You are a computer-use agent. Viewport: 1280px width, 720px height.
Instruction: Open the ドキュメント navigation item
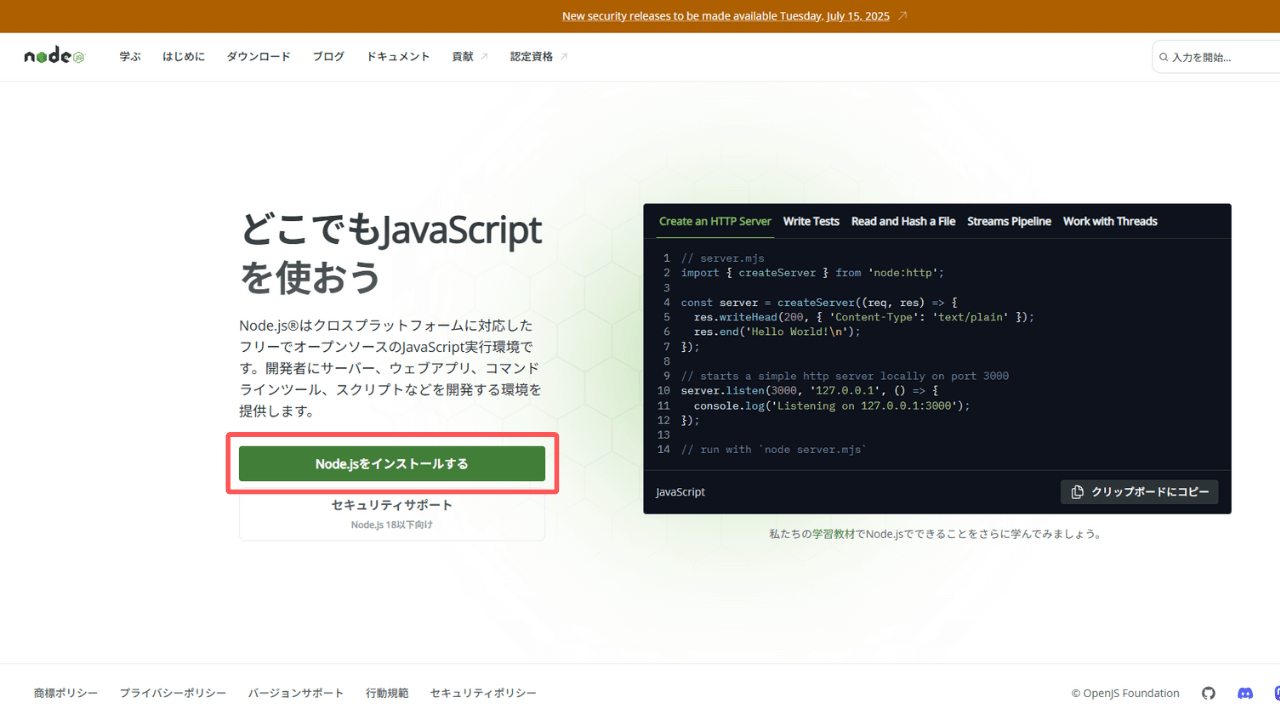pyautogui.click(x=398, y=57)
